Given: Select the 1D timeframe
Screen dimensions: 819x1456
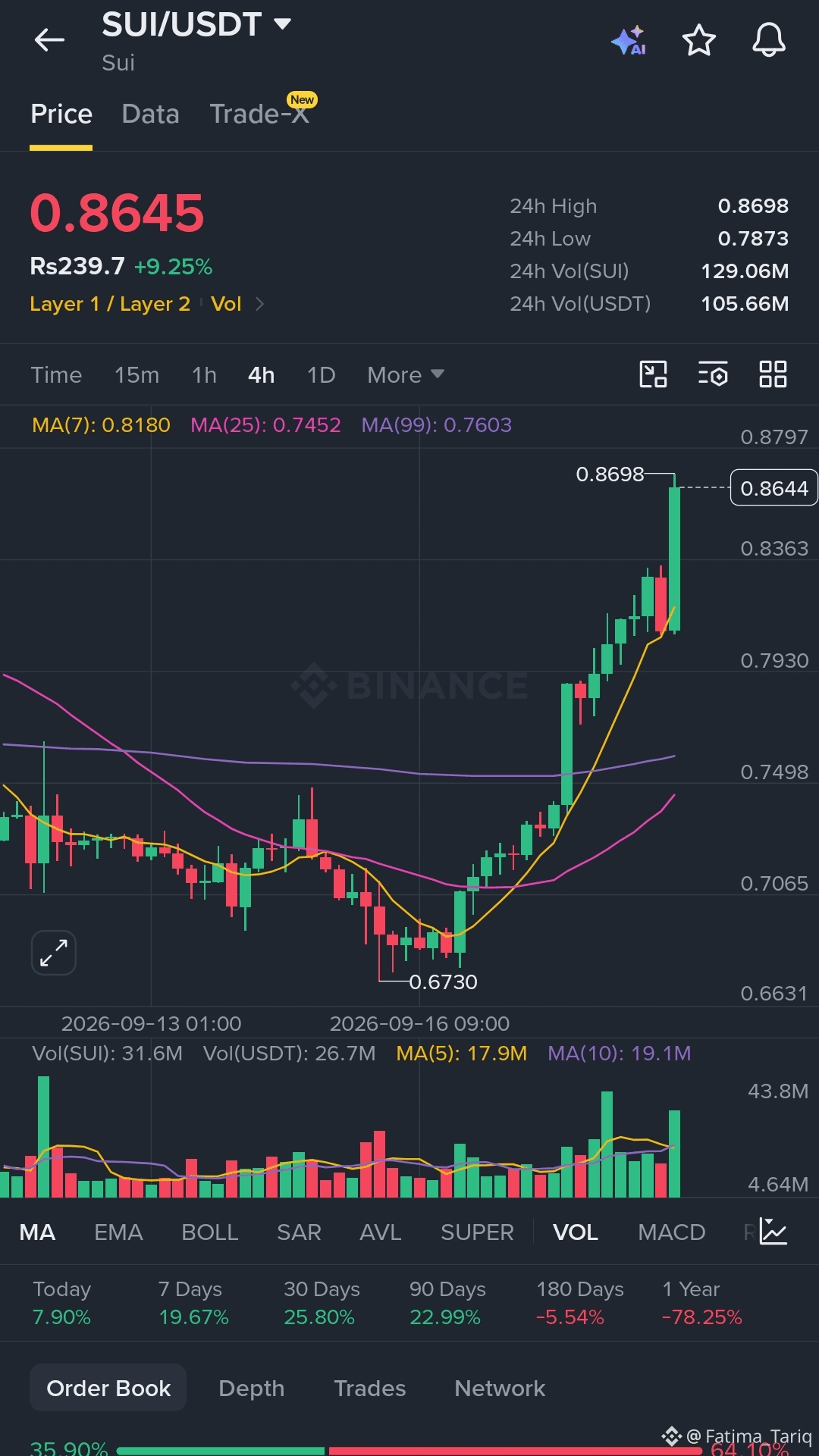Looking at the screenshot, I should (321, 375).
